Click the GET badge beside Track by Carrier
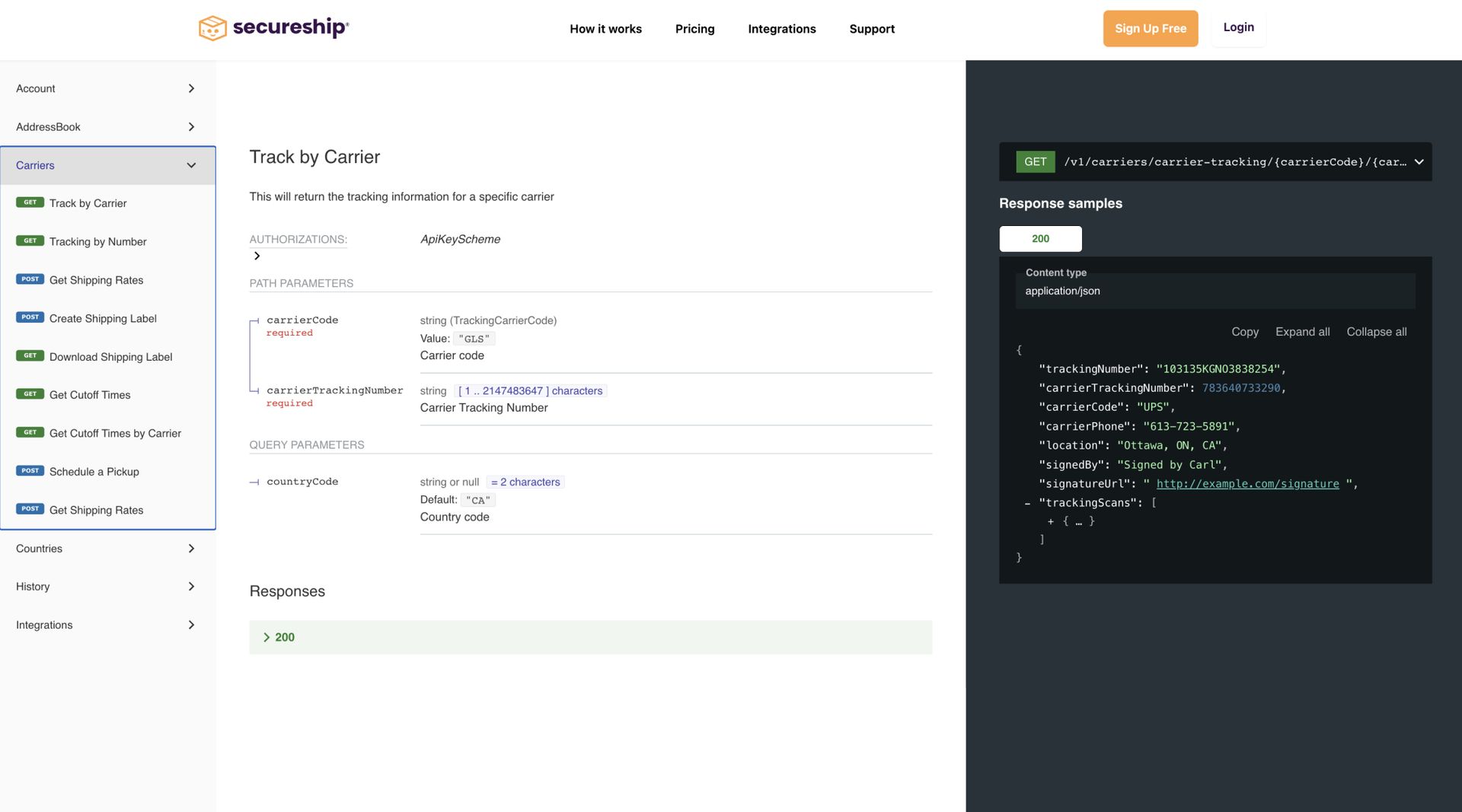Viewport: 1462px width, 812px height. point(29,202)
